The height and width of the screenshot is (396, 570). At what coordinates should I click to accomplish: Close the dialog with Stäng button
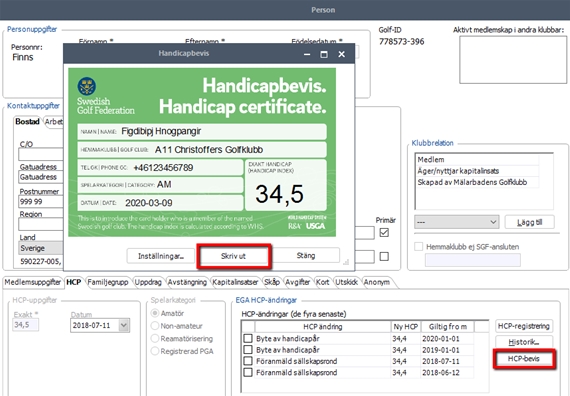(x=306, y=255)
